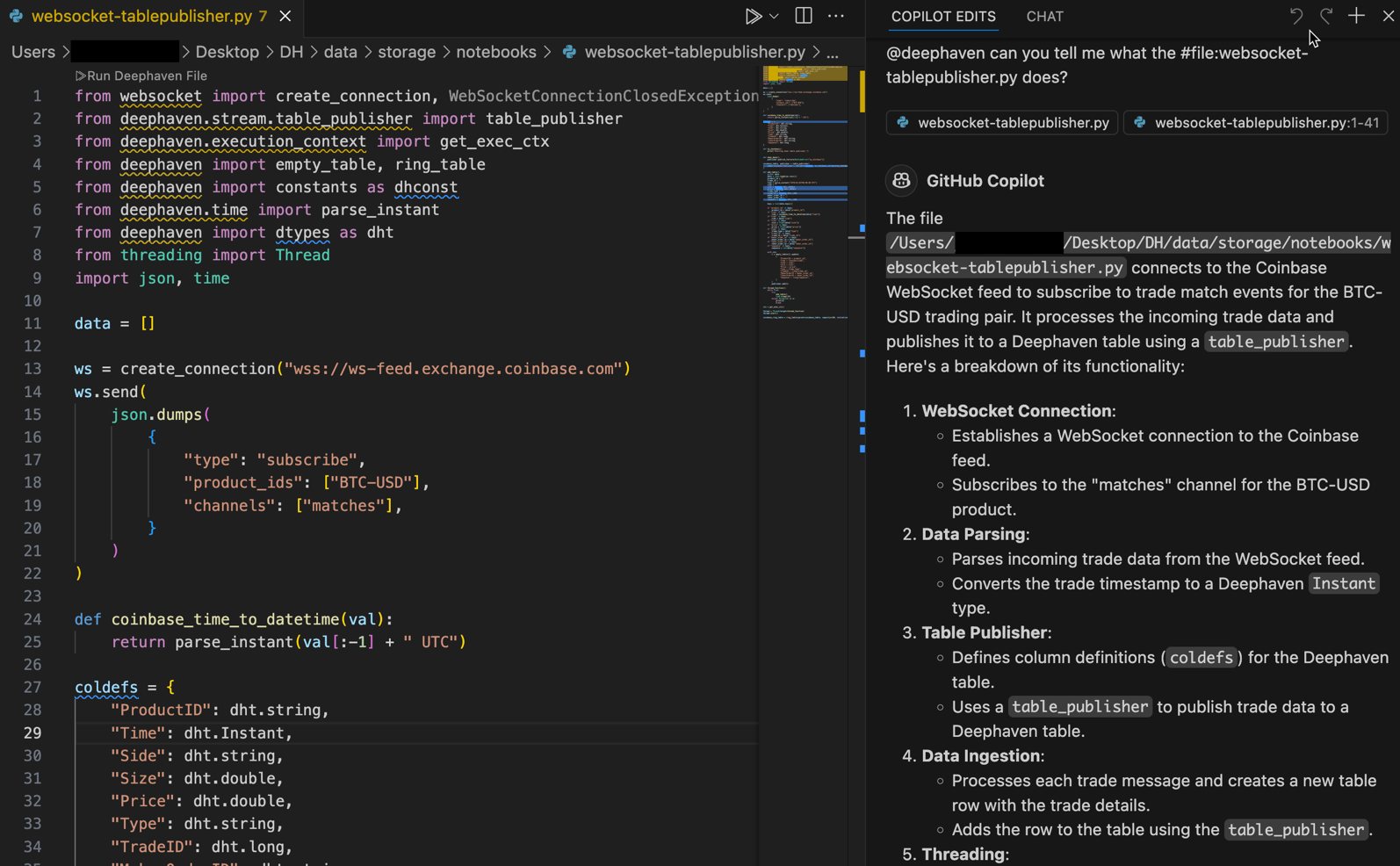This screenshot has width=1400, height=866.
Task: Click the breadcrumb trailing ellipsis symbol
Action: [x=833, y=52]
